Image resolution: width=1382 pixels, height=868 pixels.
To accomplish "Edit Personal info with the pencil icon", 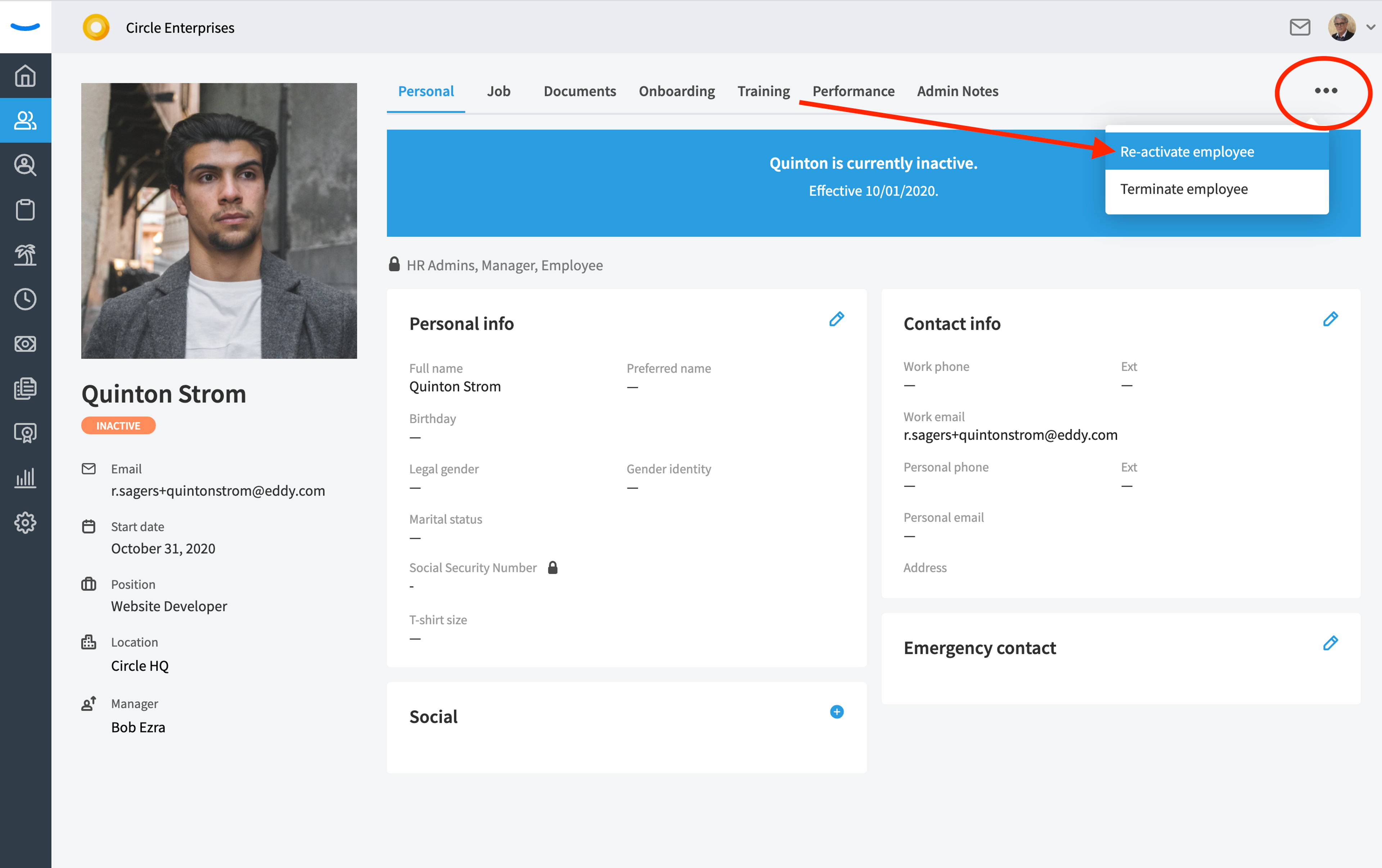I will click(837, 319).
